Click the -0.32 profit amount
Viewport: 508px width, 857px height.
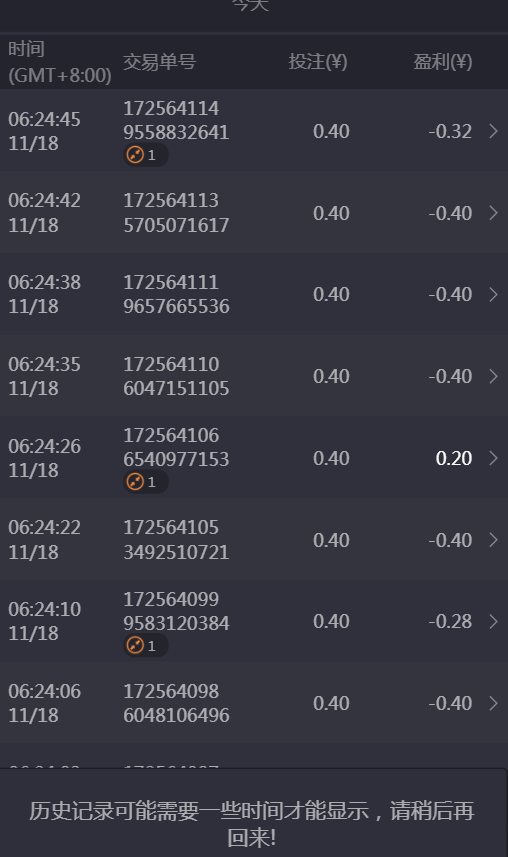click(450, 131)
